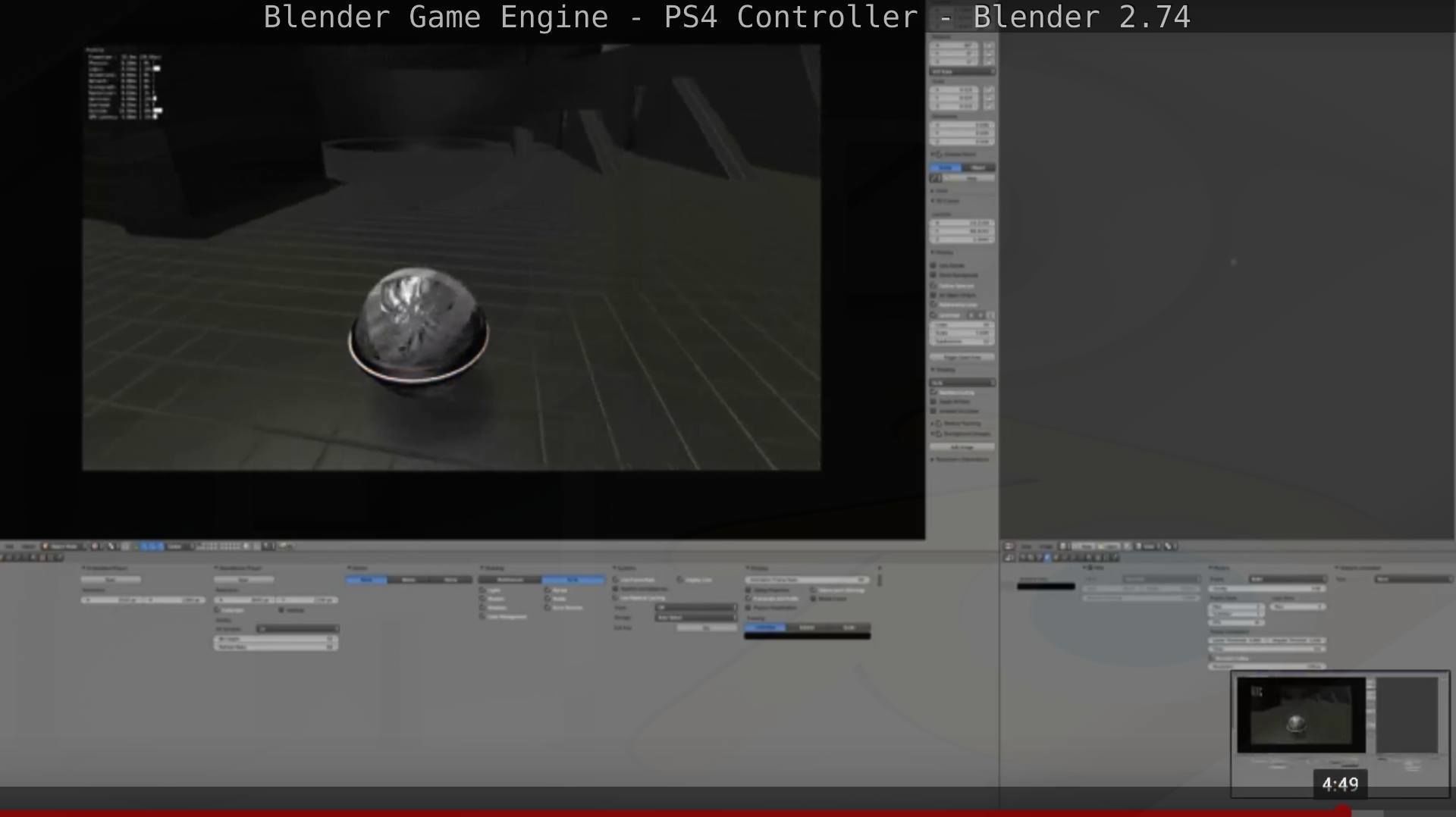Open the image editor's editor-type icon
Screen dimensions: 1456x817
(1009, 546)
